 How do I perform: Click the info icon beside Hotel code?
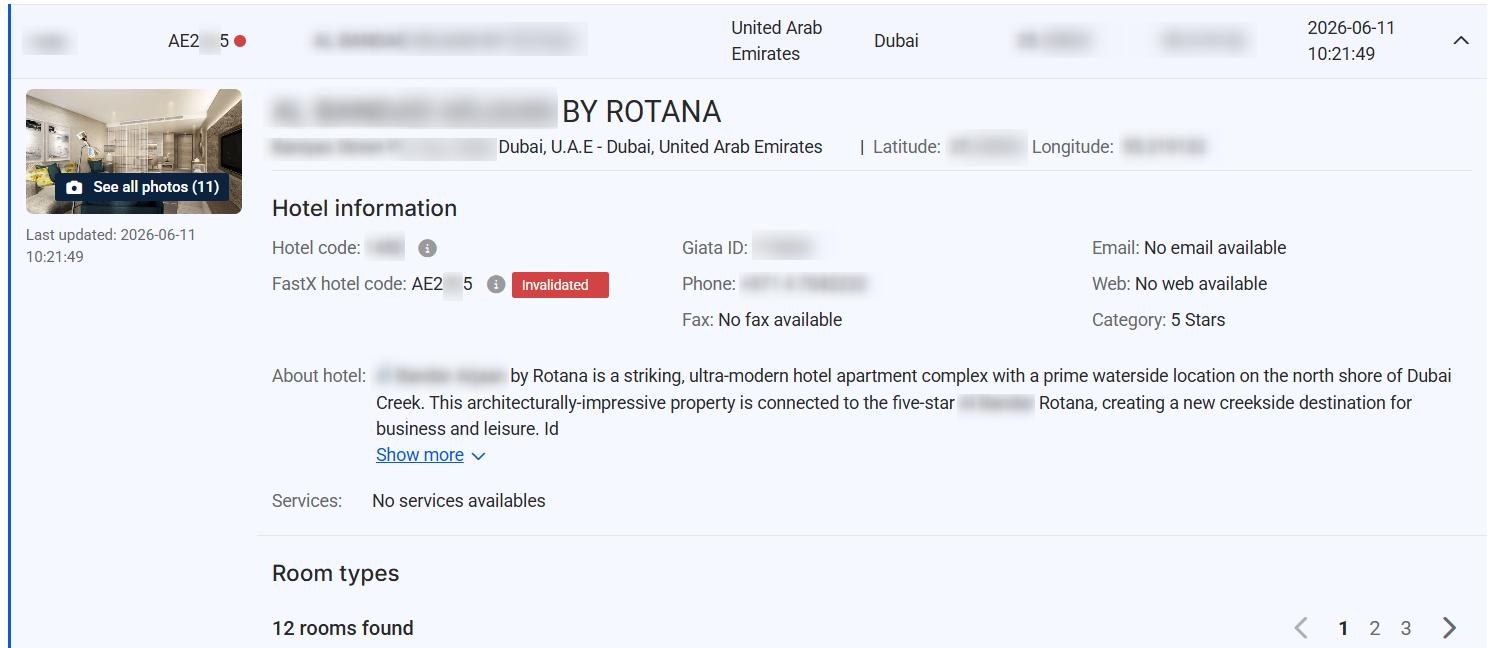pos(427,248)
